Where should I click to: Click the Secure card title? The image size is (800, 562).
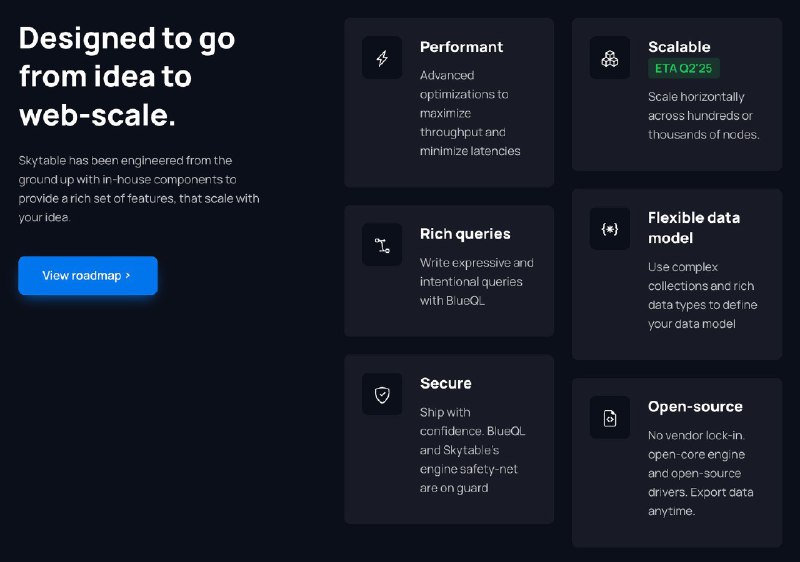pyautogui.click(x=445, y=384)
